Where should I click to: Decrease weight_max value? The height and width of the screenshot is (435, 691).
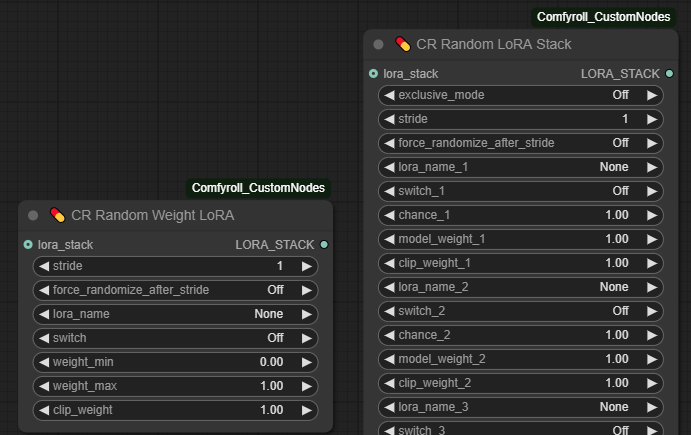pos(44,386)
